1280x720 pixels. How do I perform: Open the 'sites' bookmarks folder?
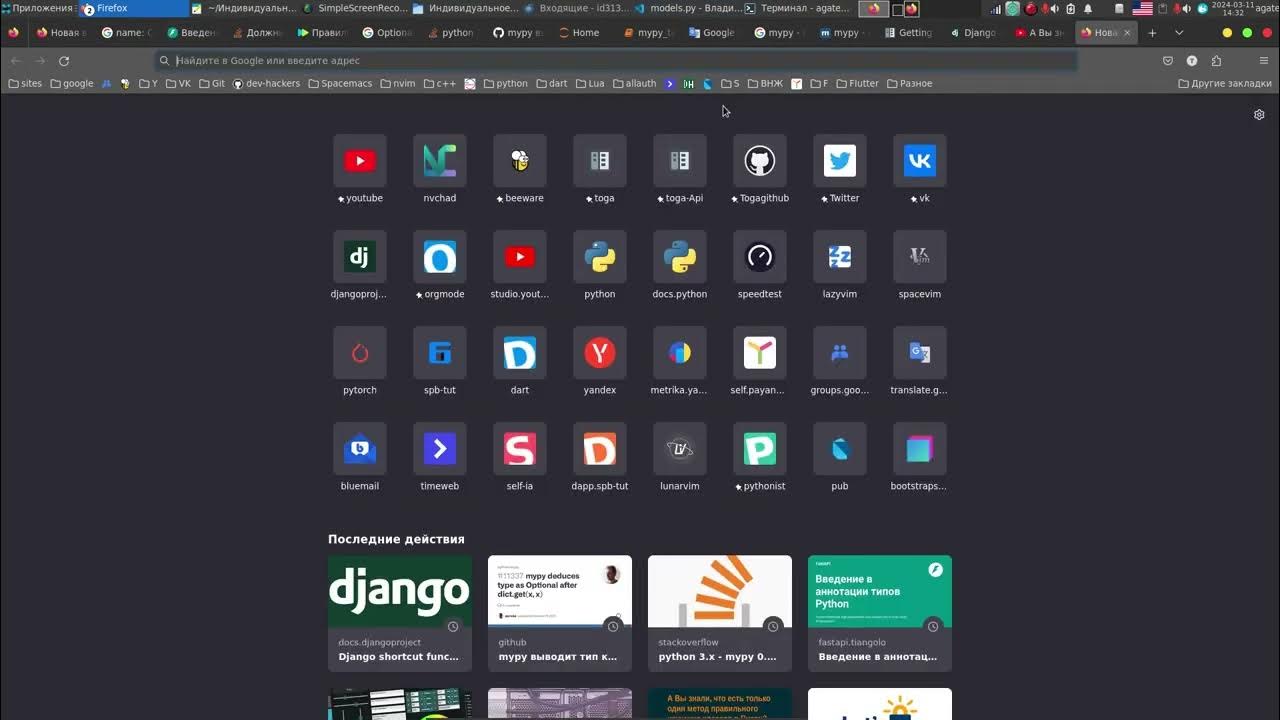25,84
